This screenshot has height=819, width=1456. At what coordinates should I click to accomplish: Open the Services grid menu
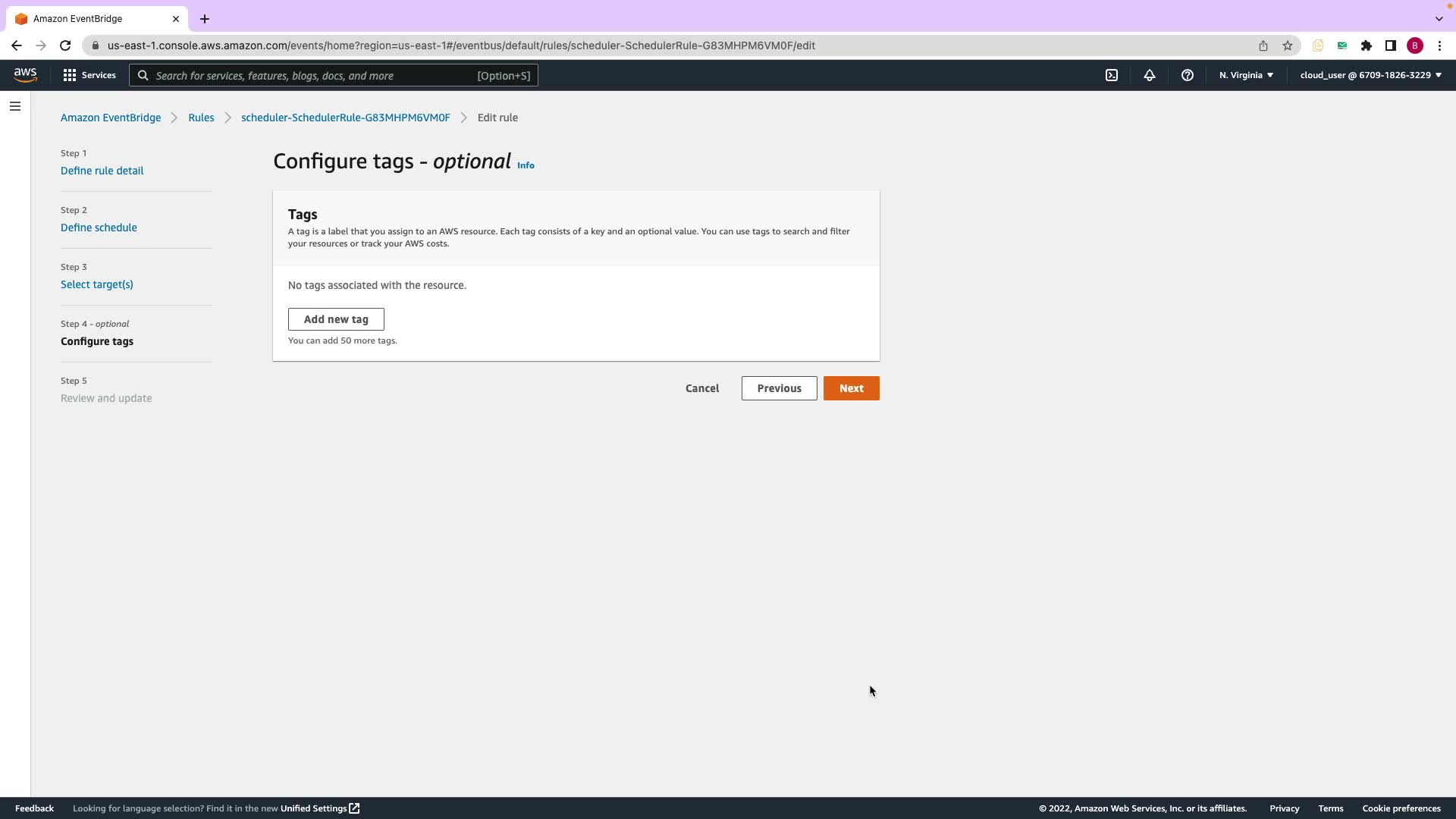coord(89,75)
